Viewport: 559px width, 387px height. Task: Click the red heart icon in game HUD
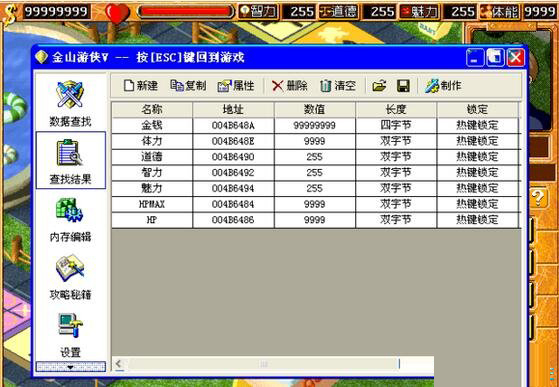click(117, 13)
